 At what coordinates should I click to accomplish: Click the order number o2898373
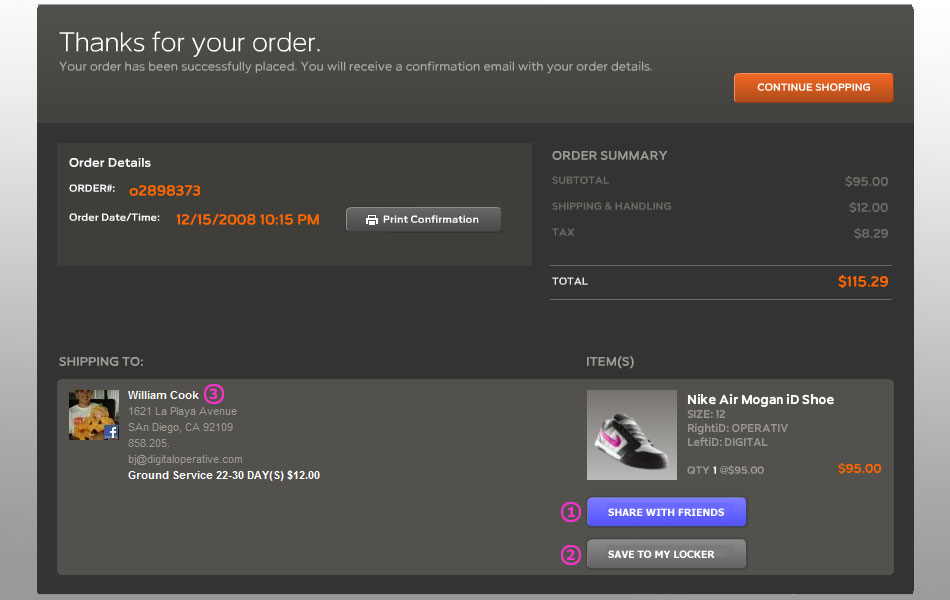[x=165, y=191]
